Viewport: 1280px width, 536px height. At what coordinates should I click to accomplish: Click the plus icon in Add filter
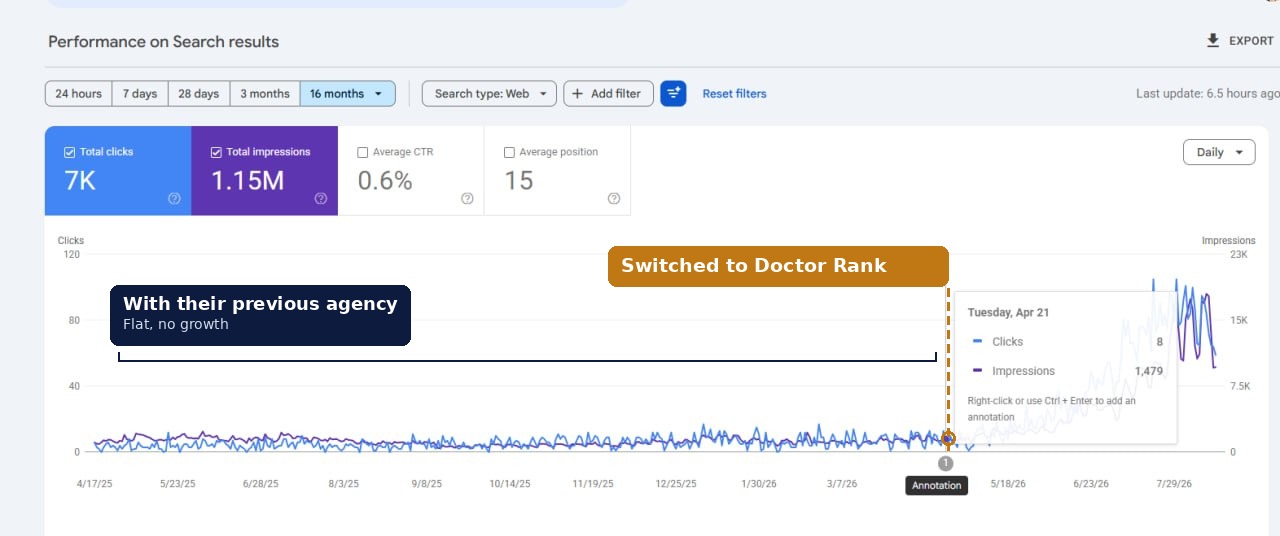point(577,94)
